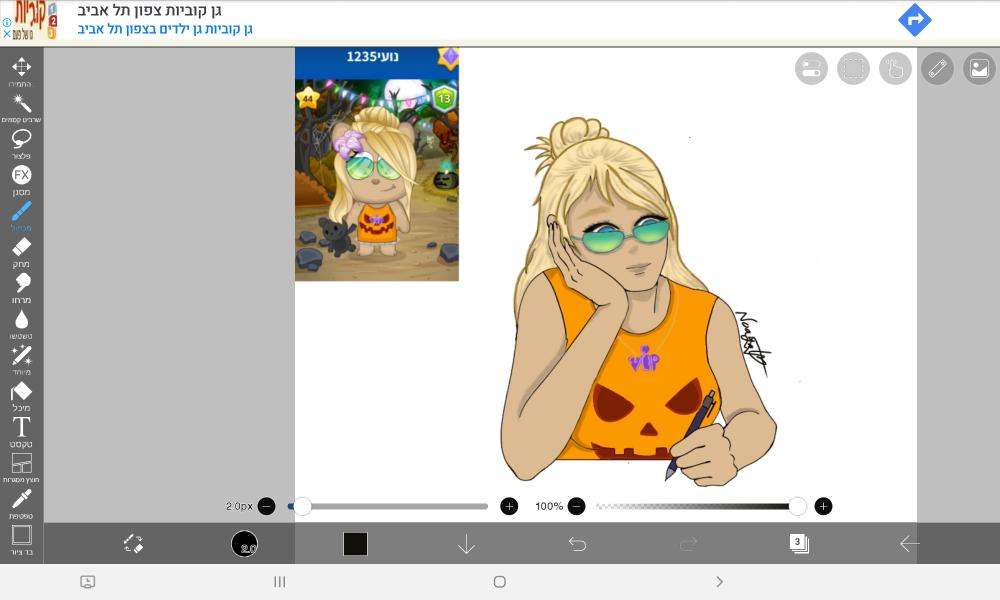Activate the Eyedropper tool

point(21,499)
